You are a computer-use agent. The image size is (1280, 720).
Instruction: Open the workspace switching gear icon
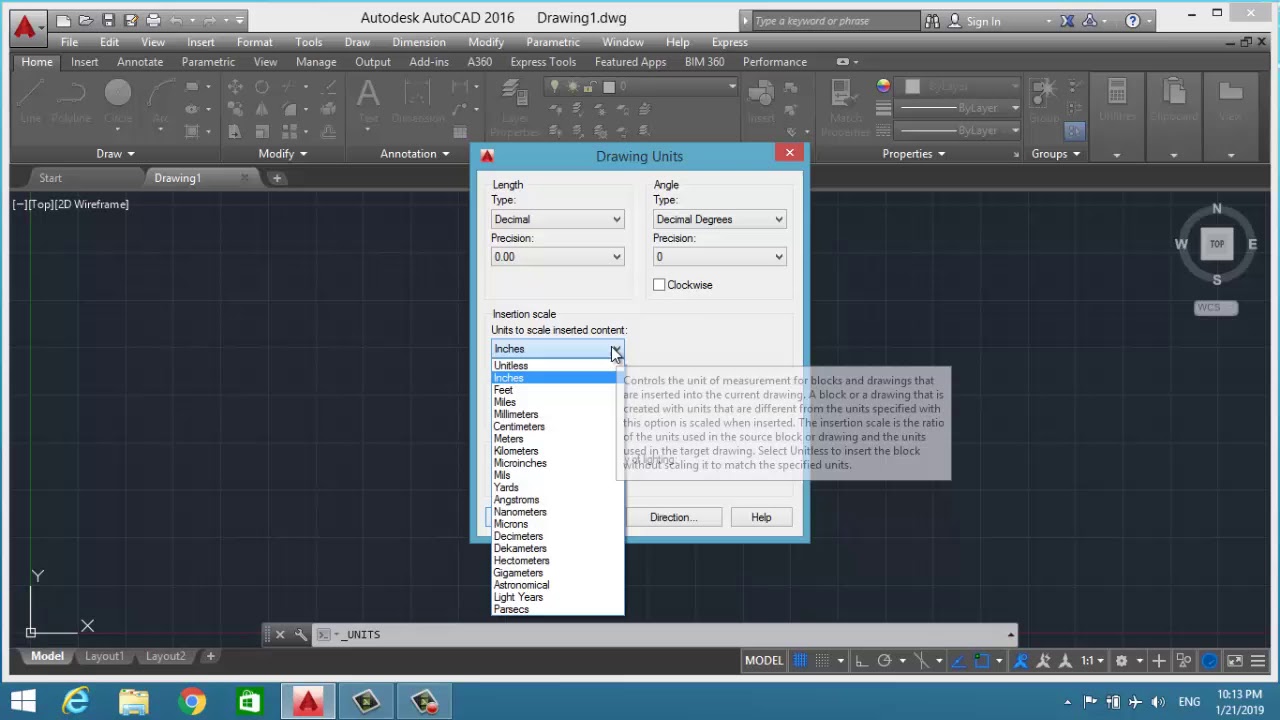(1121, 660)
